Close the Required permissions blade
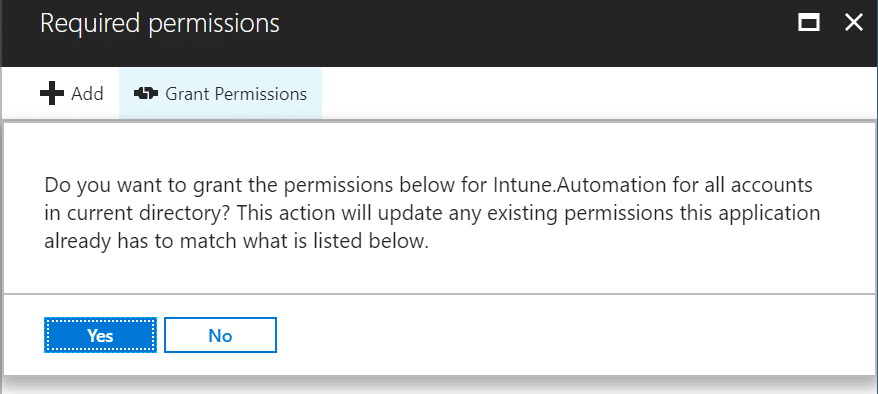The height and width of the screenshot is (394, 878). [854, 23]
